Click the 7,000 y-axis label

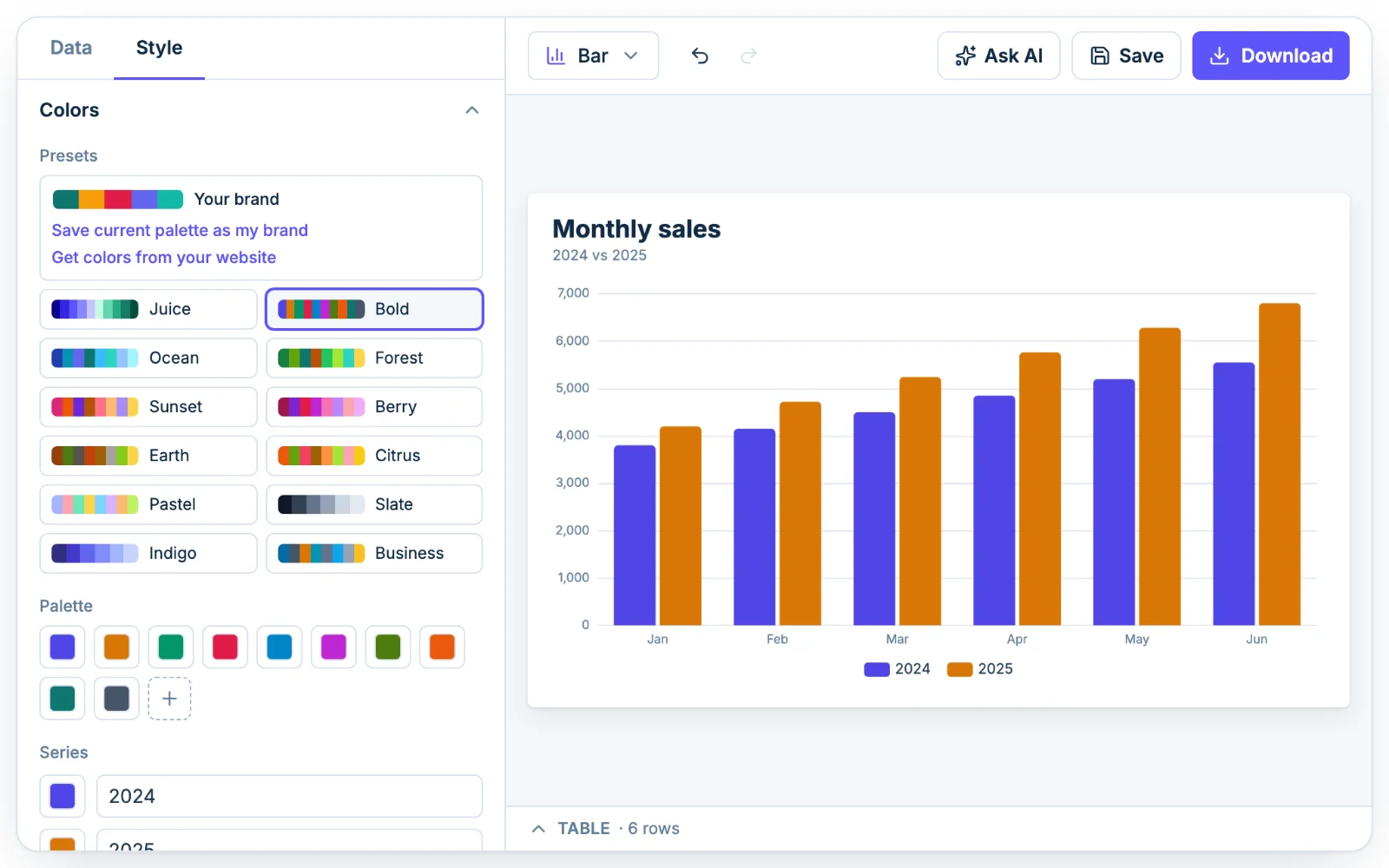point(573,293)
